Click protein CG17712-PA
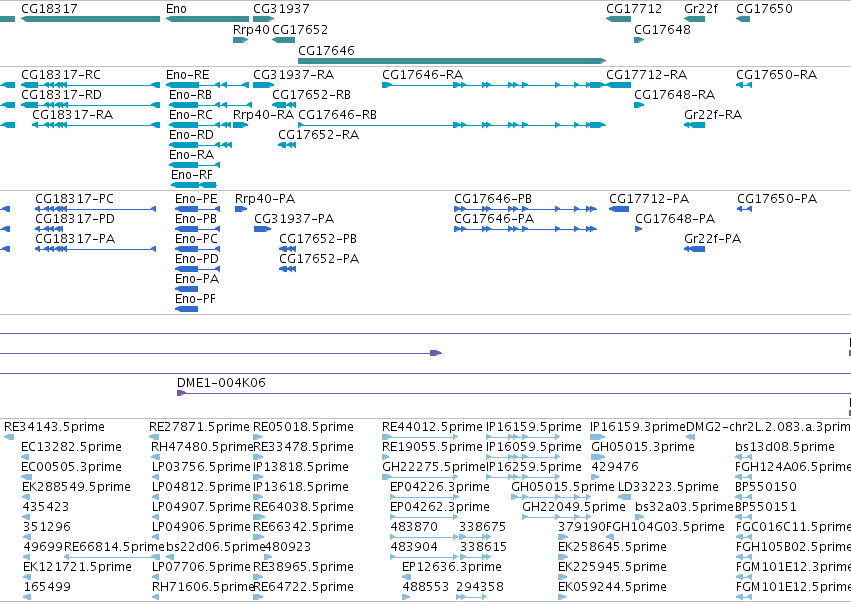Screen dimensions: 851x602 [x=649, y=199]
